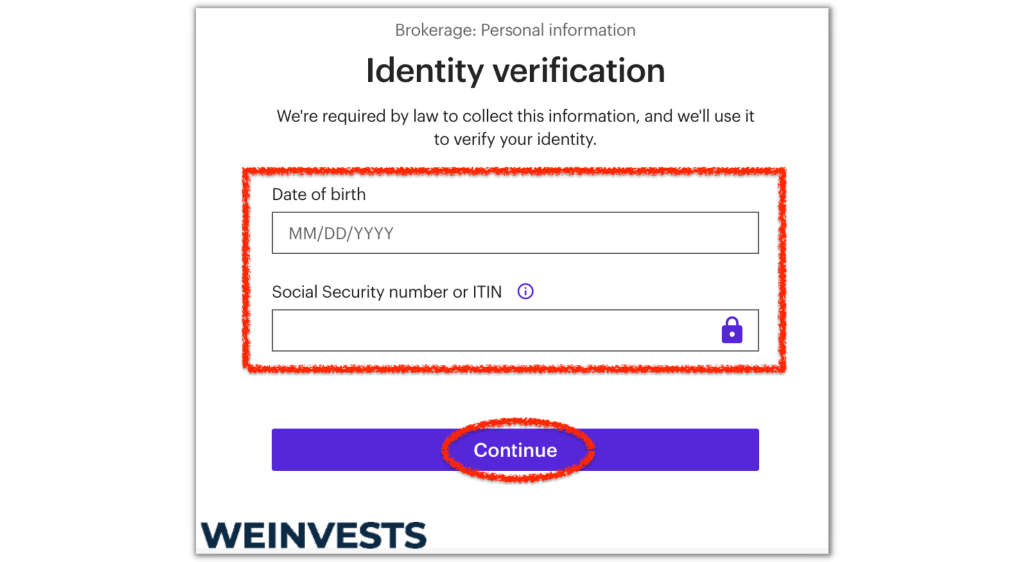
Task: Click the 'verify your identity' sentence line
Action: [515, 139]
